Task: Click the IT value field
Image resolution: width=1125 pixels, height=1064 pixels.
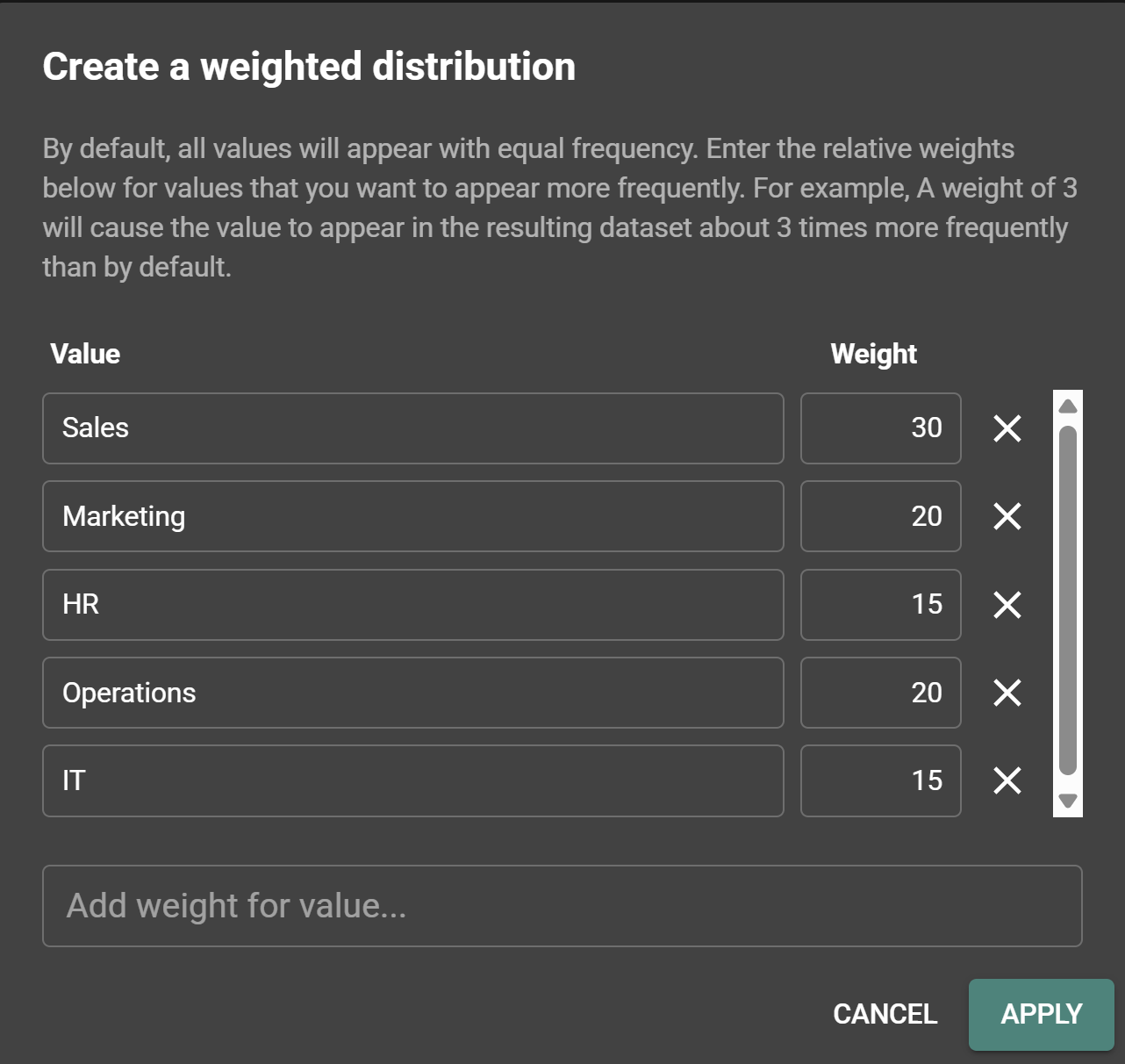Action: (412, 780)
